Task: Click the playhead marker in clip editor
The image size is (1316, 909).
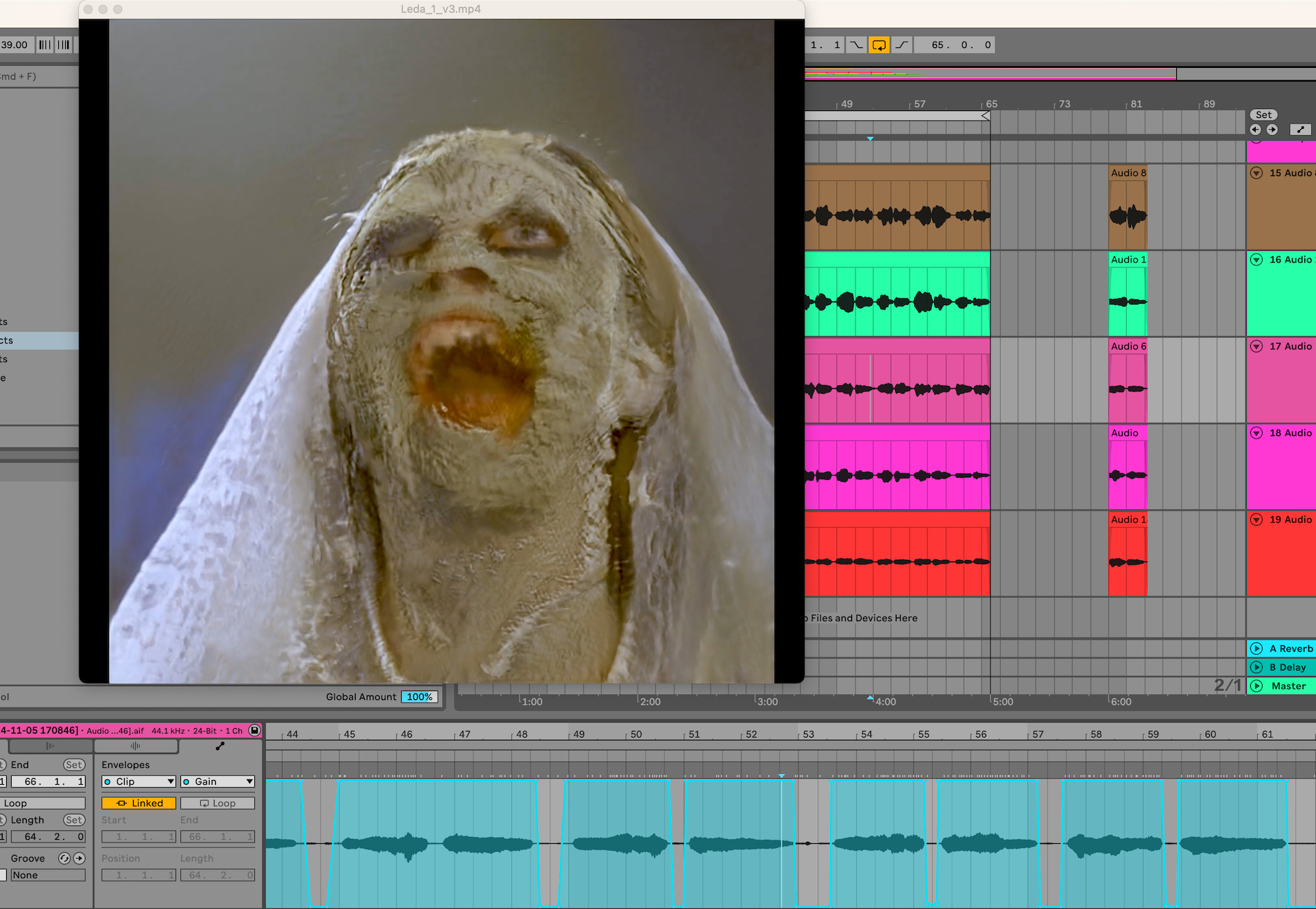Action: coord(781,775)
